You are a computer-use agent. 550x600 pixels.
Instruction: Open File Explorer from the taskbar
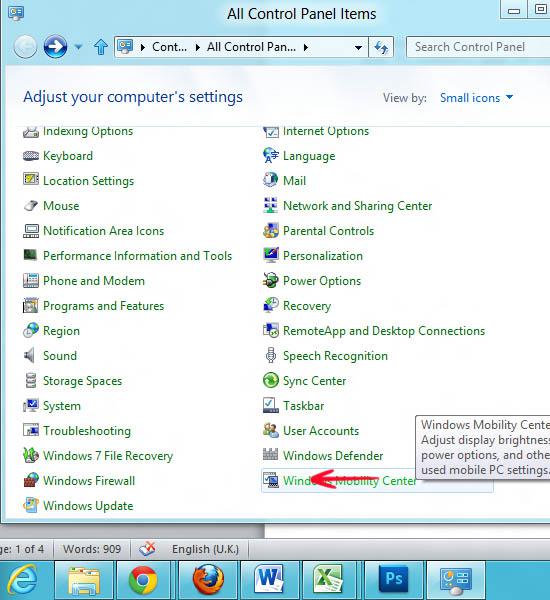click(84, 580)
